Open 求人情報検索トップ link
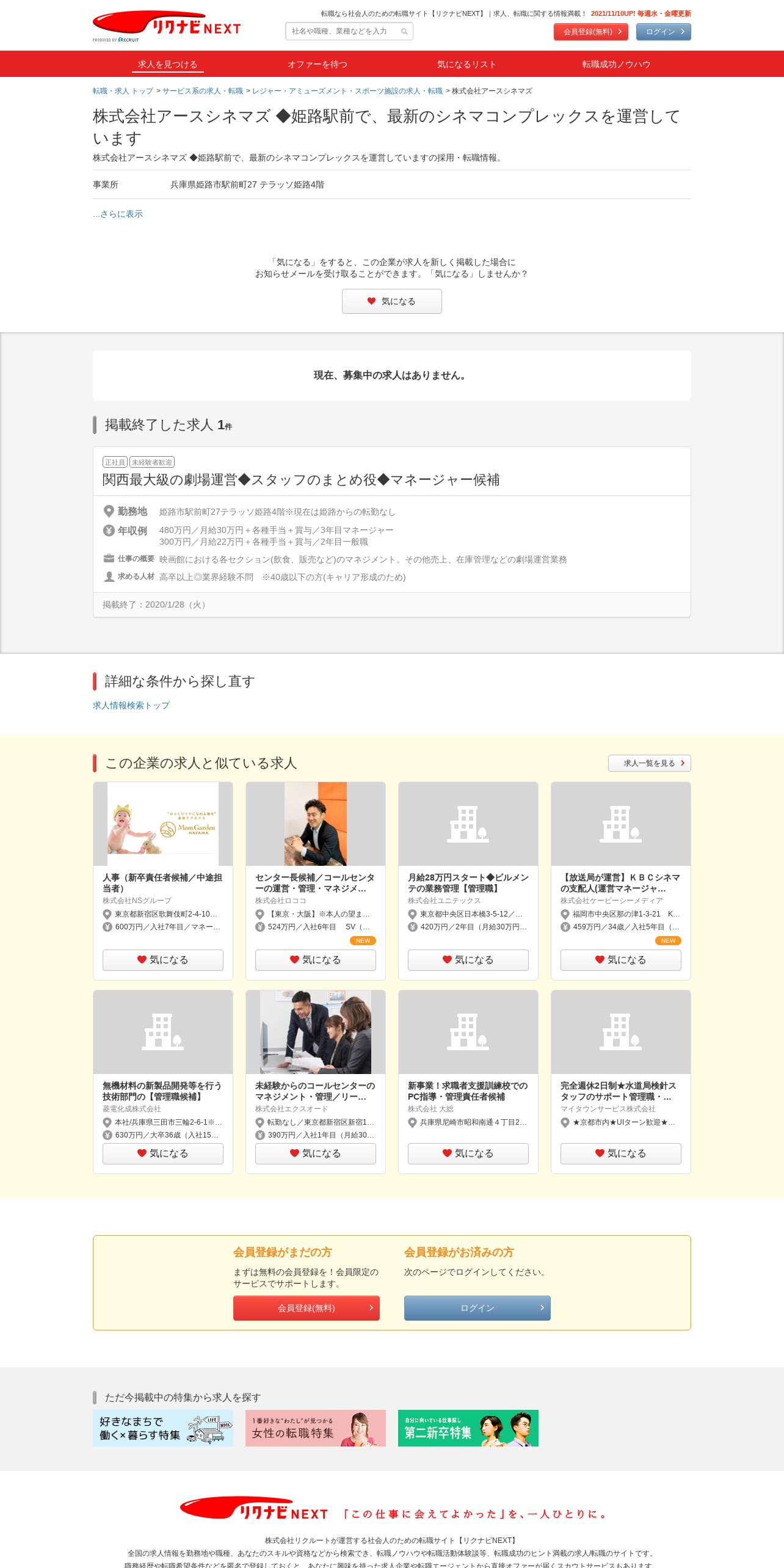 (x=131, y=705)
